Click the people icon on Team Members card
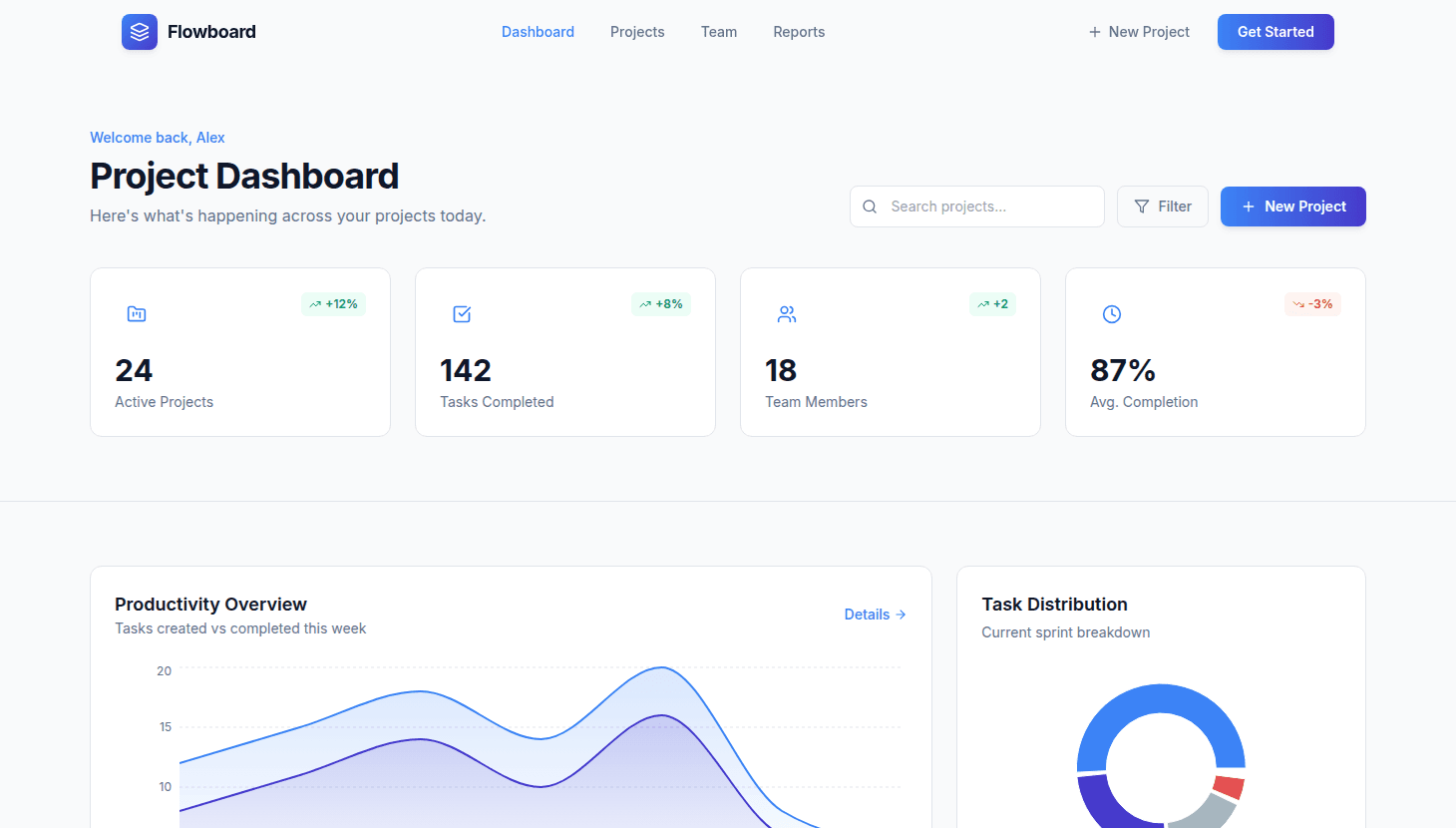Screen dimensions: 1456x828 pyautogui.click(x=787, y=314)
